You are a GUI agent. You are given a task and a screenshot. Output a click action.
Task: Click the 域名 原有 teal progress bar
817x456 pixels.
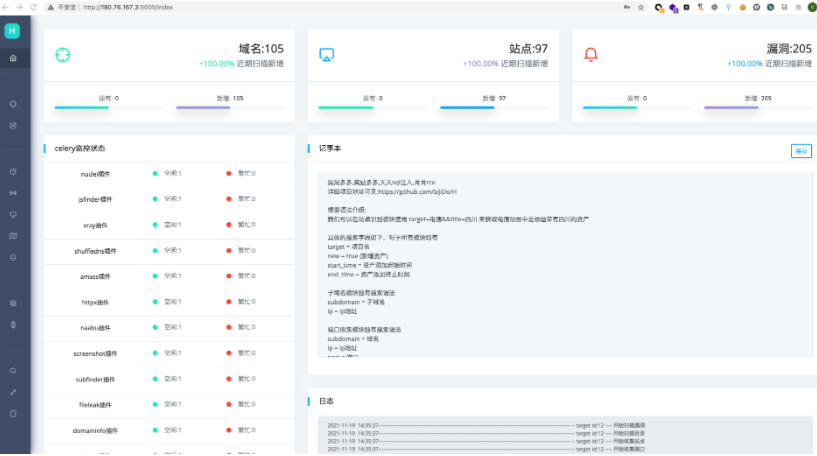(82, 107)
